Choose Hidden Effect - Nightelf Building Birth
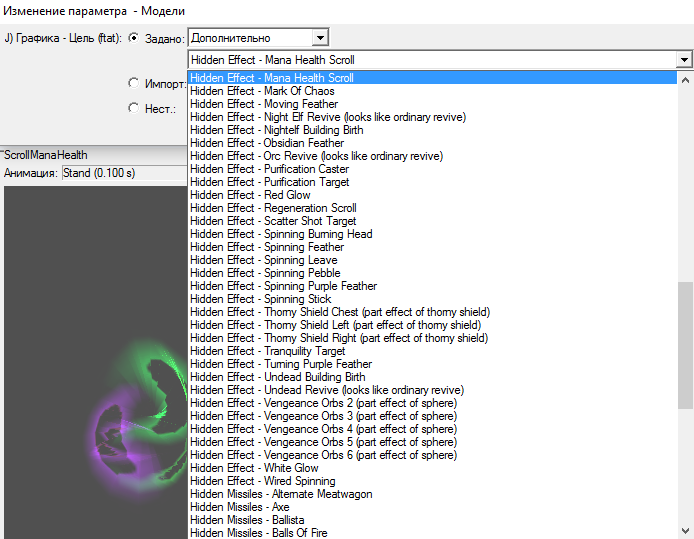This screenshot has height=539, width=694. [432, 130]
